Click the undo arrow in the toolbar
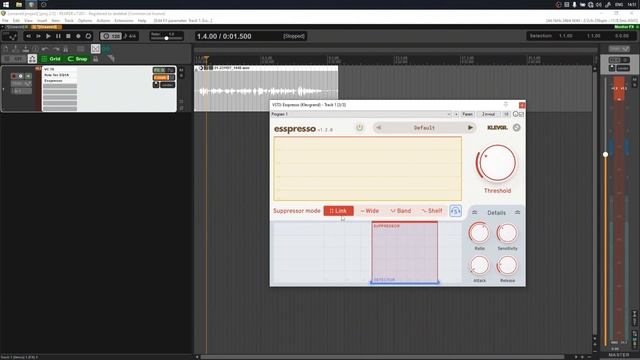The height and width of the screenshot is (360, 640). pos(45,49)
